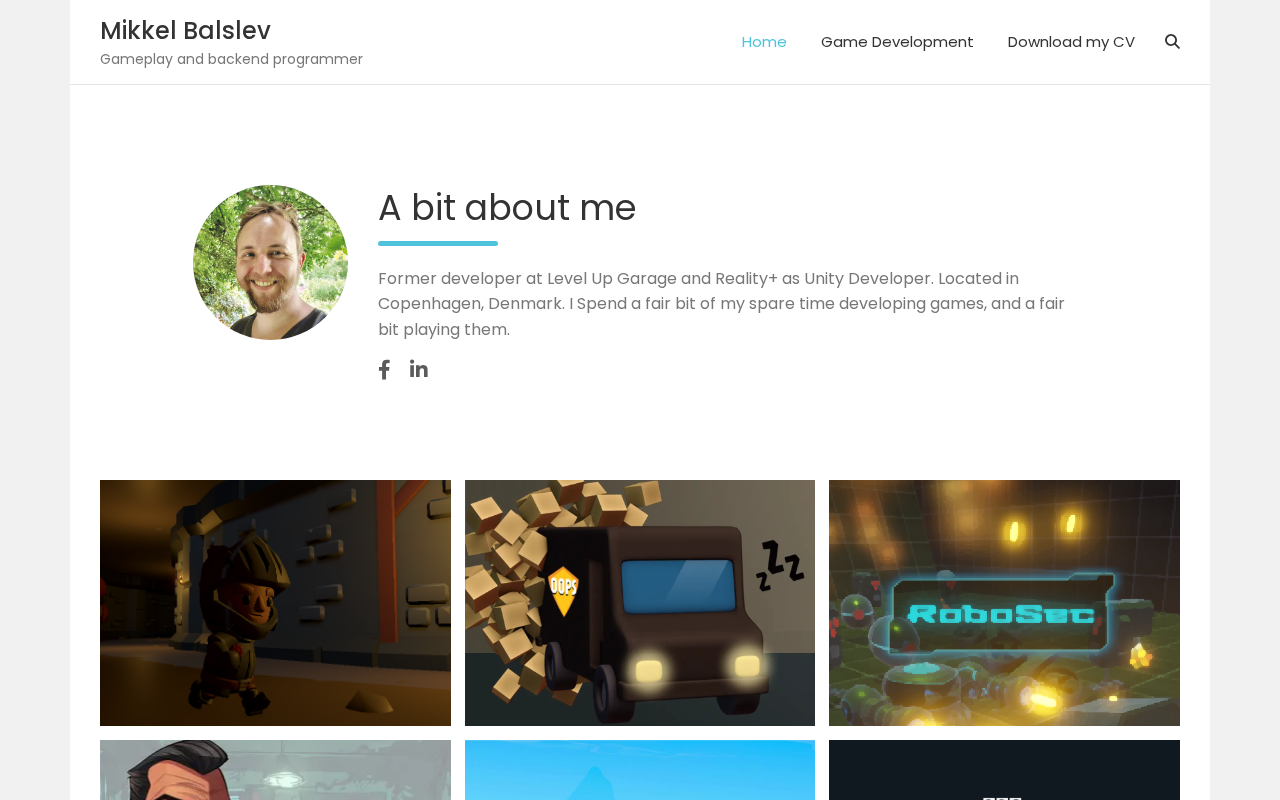Click the Mikkel Balslev site title
This screenshot has width=1280, height=800.
185,30
